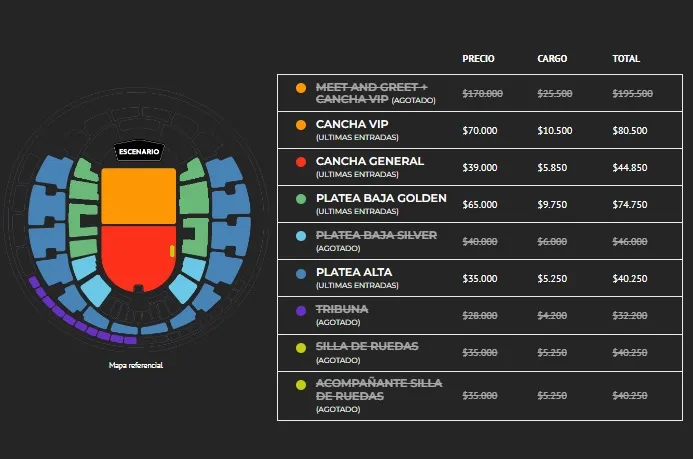The width and height of the screenshot is (693, 459).
Task: Click the yellow Silla de Ruedas dot
Action: click(301, 347)
